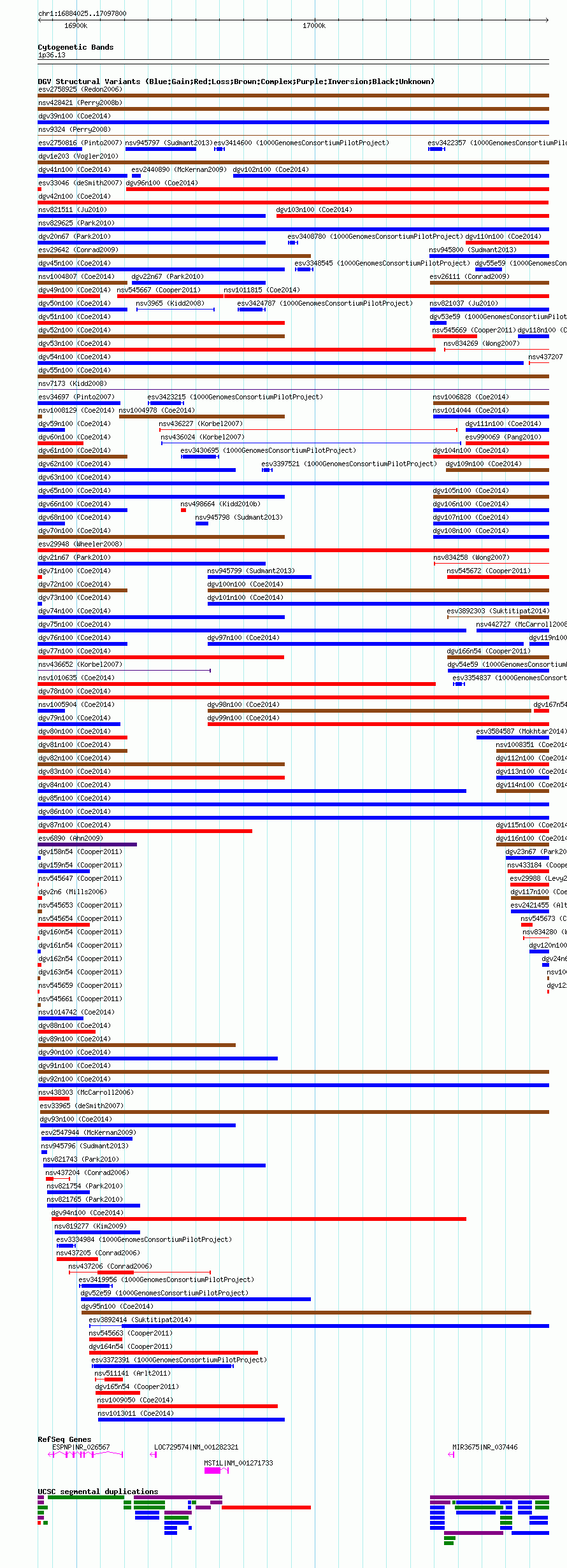Select nsv945799 (Sudmant2013) label
This screenshot has width=567, height=1568.
tap(251, 571)
